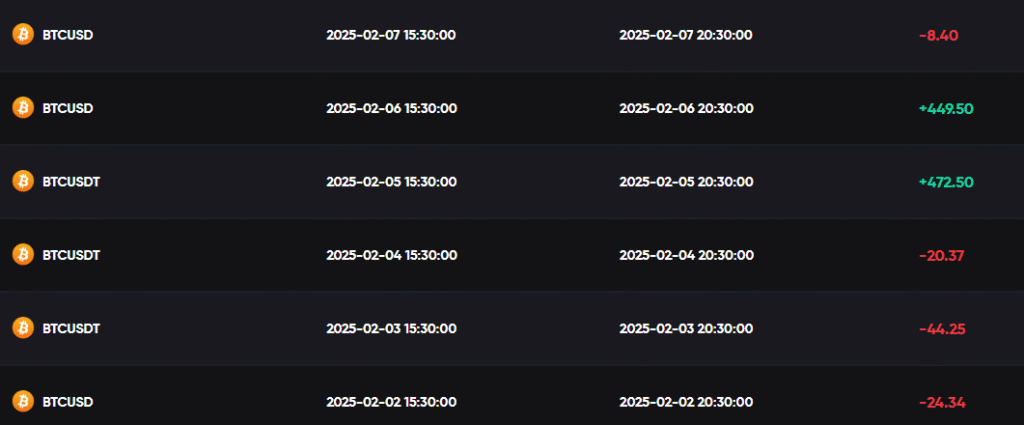Select BTCUSD label for 2025-02-02 trade
This screenshot has height=425, width=1024.
coord(68,401)
